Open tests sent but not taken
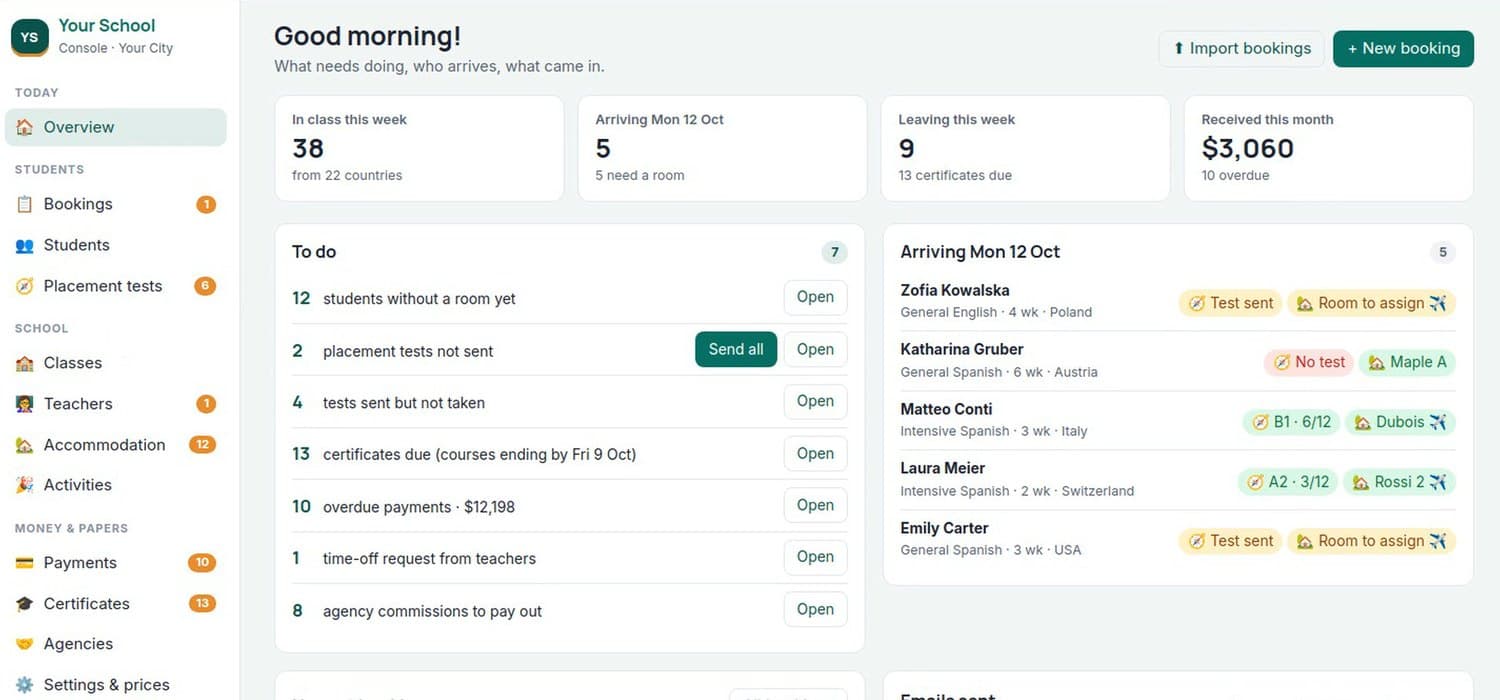1500x700 pixels. tap(815, 402)
